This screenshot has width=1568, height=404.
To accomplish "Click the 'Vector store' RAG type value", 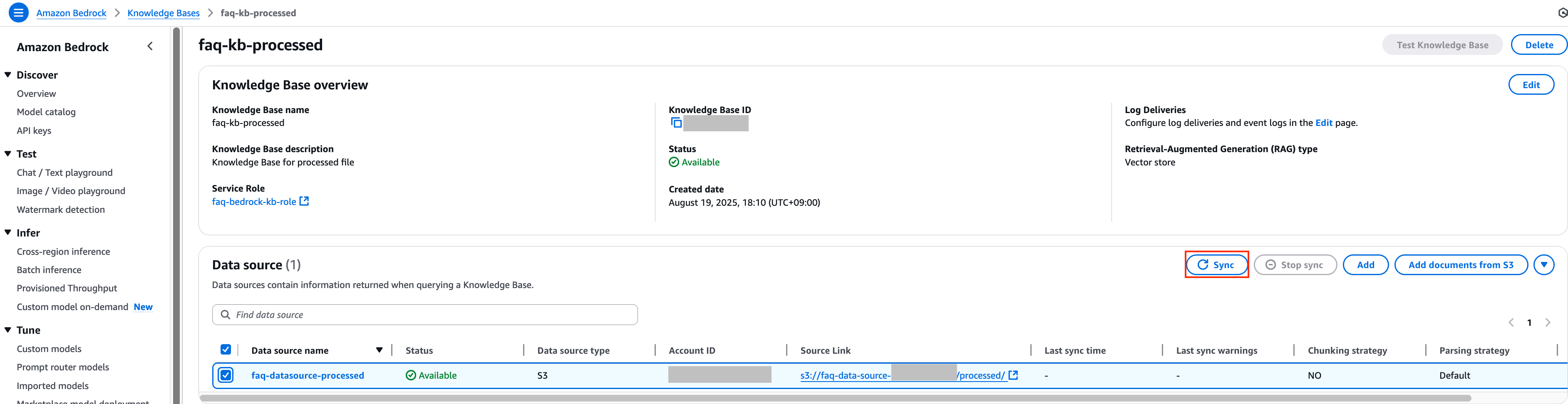I will (x=1150, y=162).
